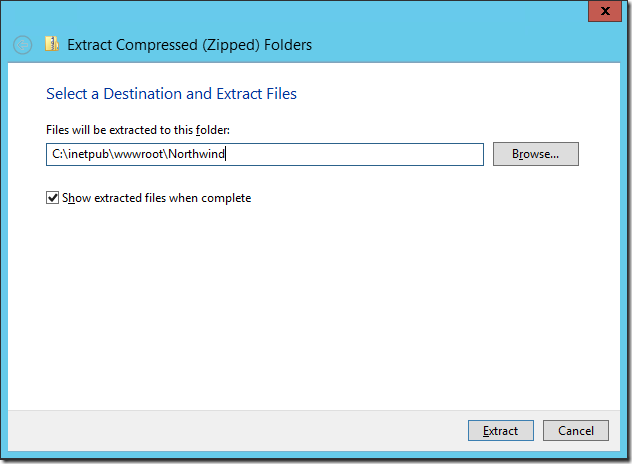Cancel the extraction wizard
This screenshot has height=464, width=632.
575,431
